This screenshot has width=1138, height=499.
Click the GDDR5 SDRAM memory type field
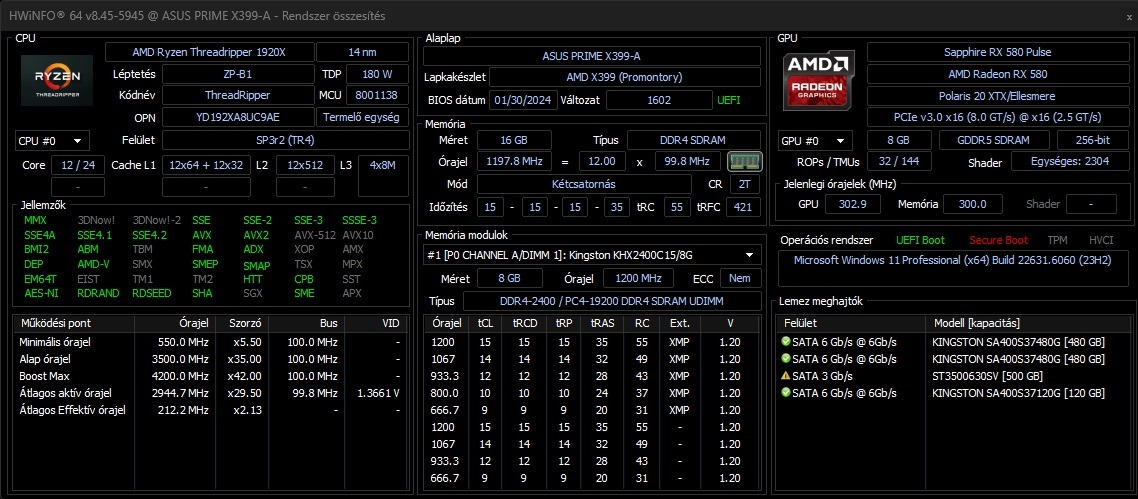coord(994,141)
